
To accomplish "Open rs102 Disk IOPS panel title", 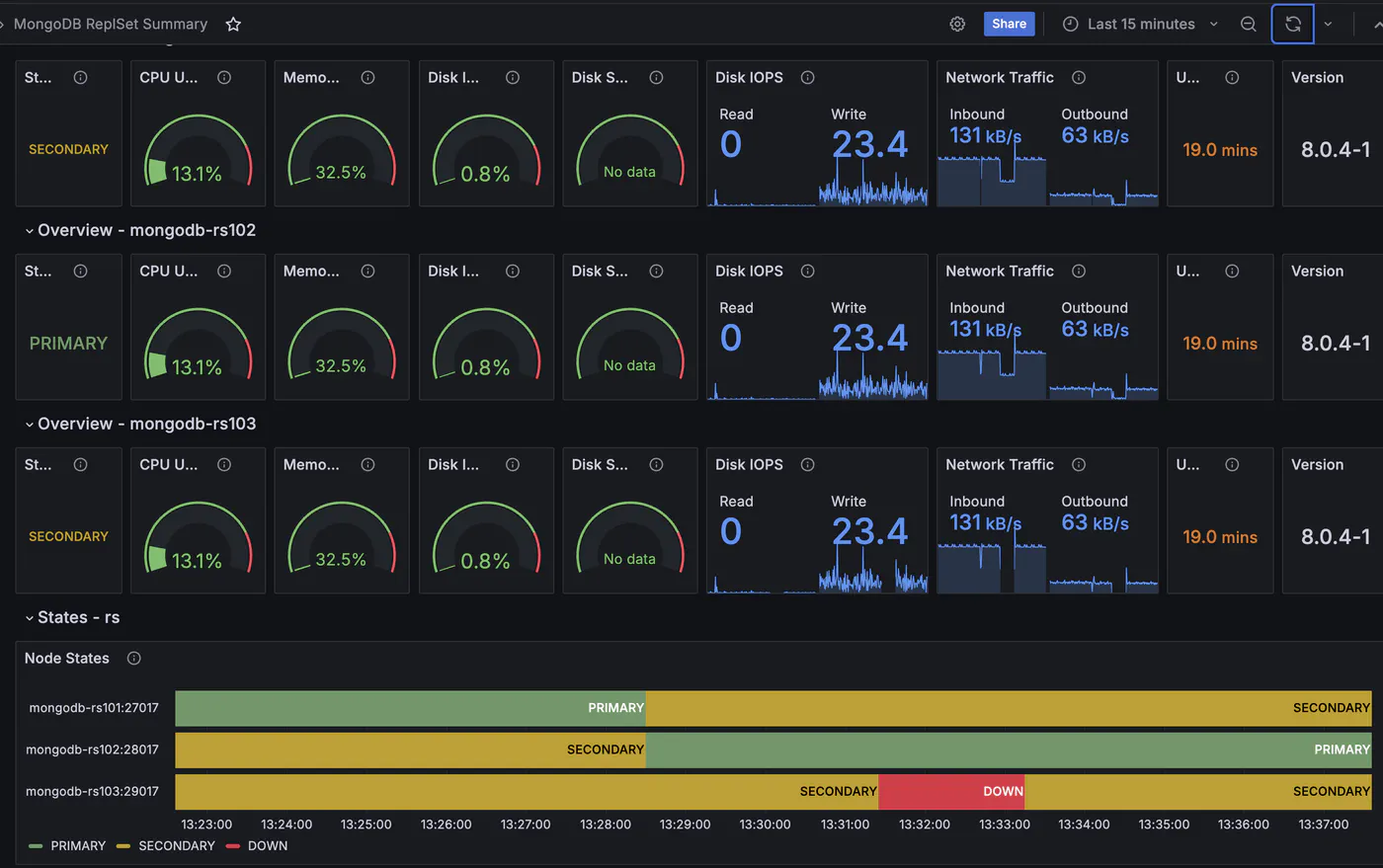I will click(749, 271).
